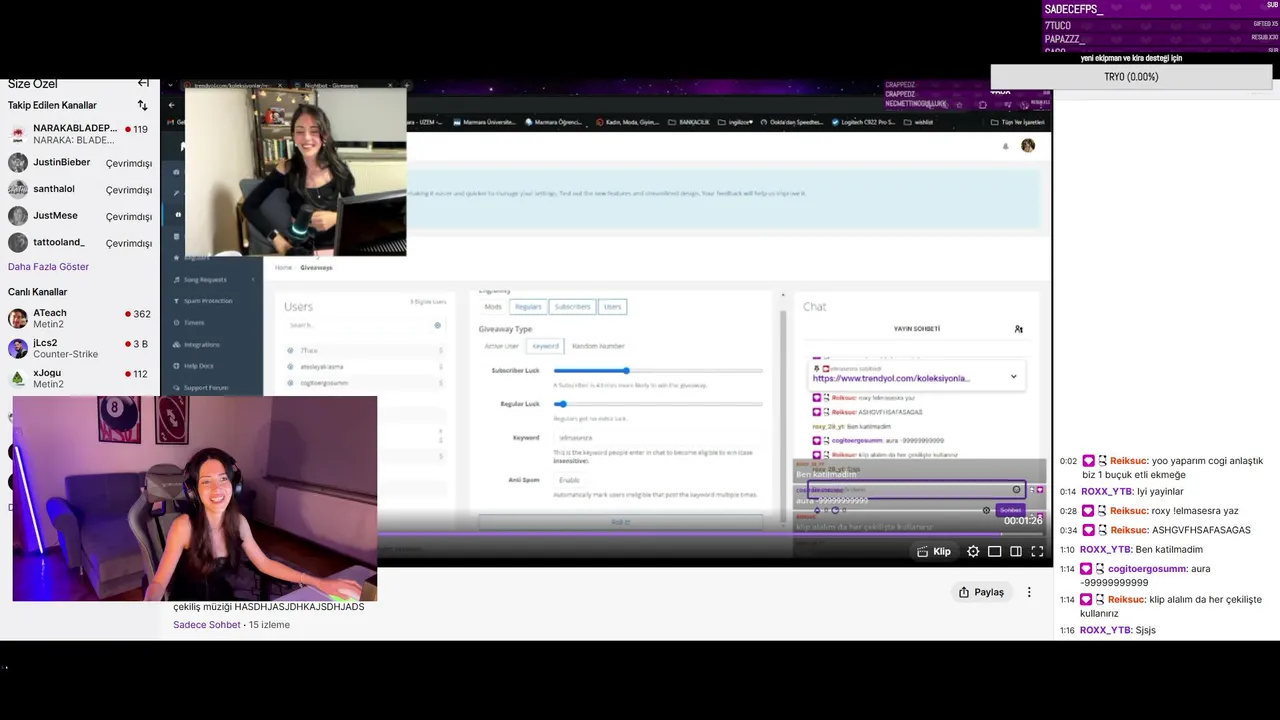Sort the Takip Edilen Kanallar list
The height and width of the screenshot is (720, 1280).
click(142, 105)
